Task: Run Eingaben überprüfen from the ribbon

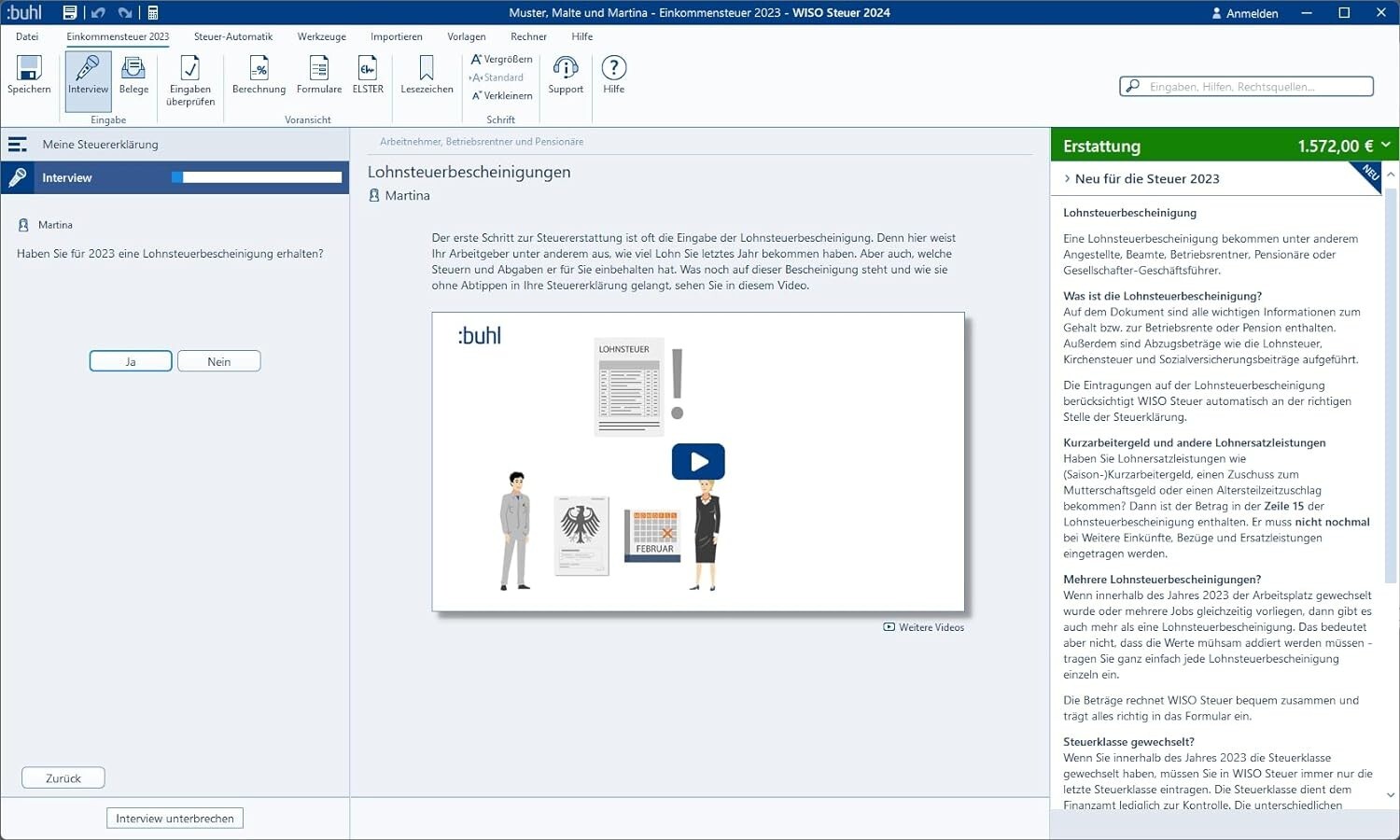Action: 190,80
